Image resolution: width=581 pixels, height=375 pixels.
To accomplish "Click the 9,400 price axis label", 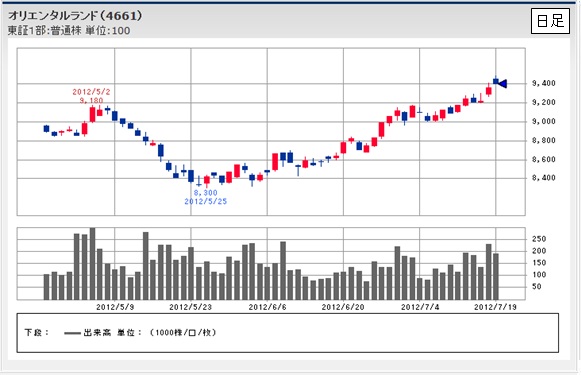I will (544, 83).
